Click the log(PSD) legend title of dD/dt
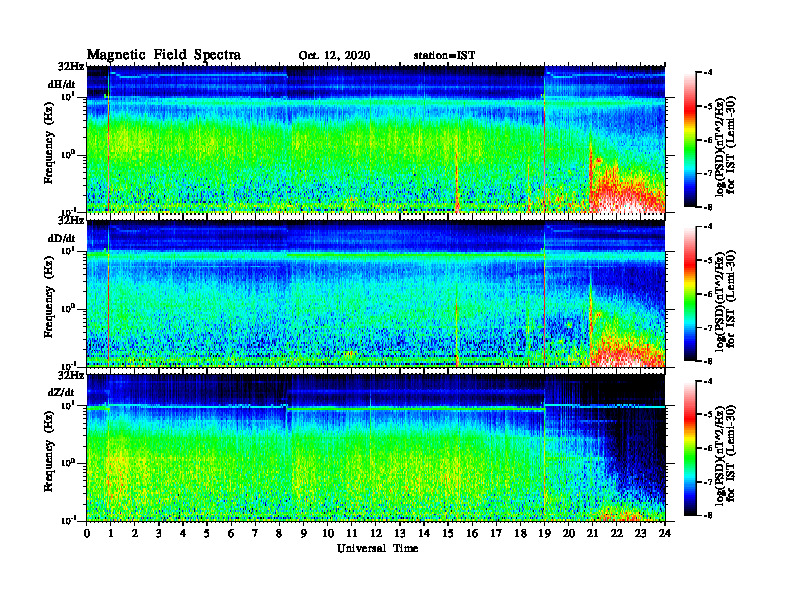792x612 pixels. pyautogui.click(x=725, y=300)
